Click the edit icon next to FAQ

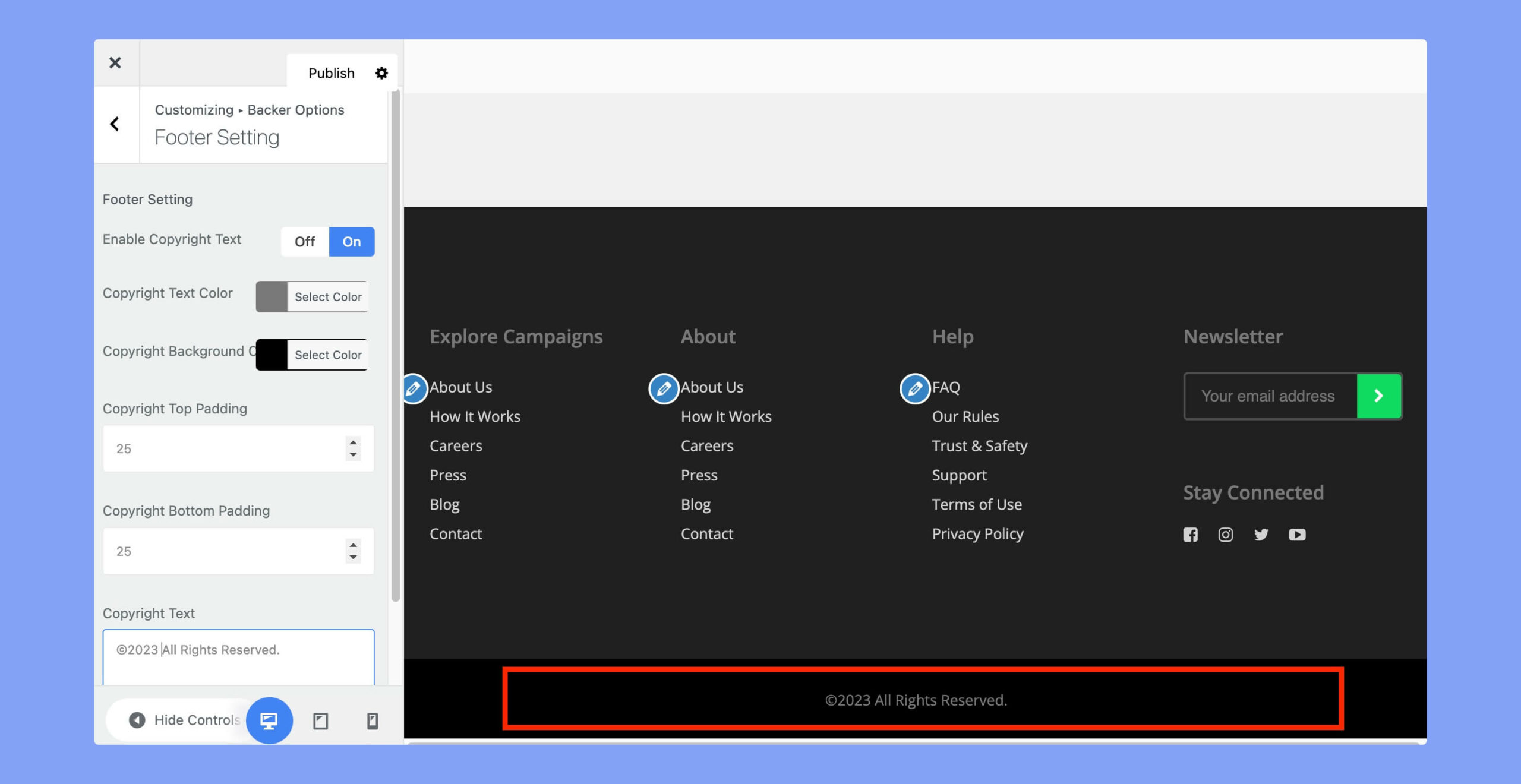913,387
